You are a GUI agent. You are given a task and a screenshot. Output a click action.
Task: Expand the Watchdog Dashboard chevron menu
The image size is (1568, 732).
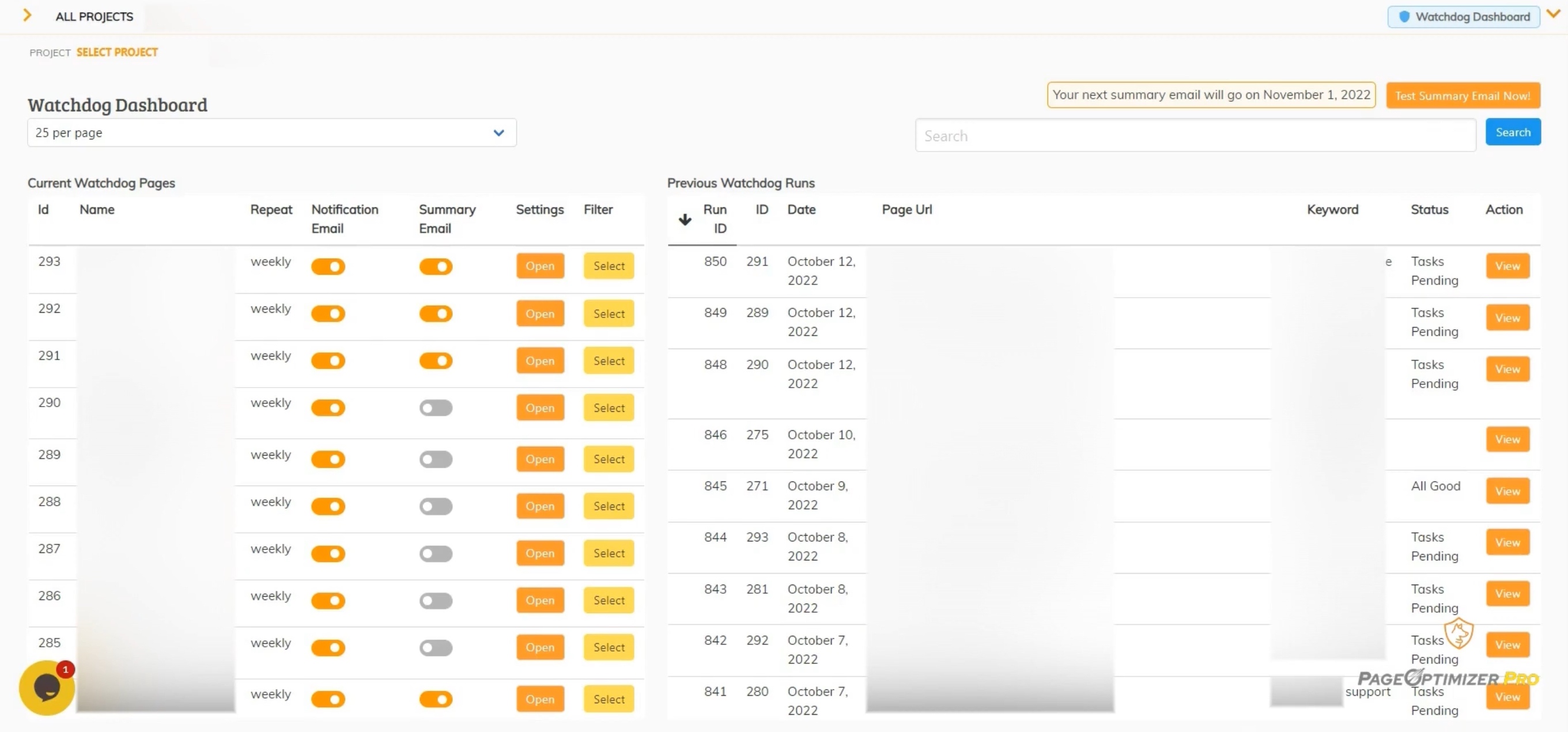coord(1553,13)
